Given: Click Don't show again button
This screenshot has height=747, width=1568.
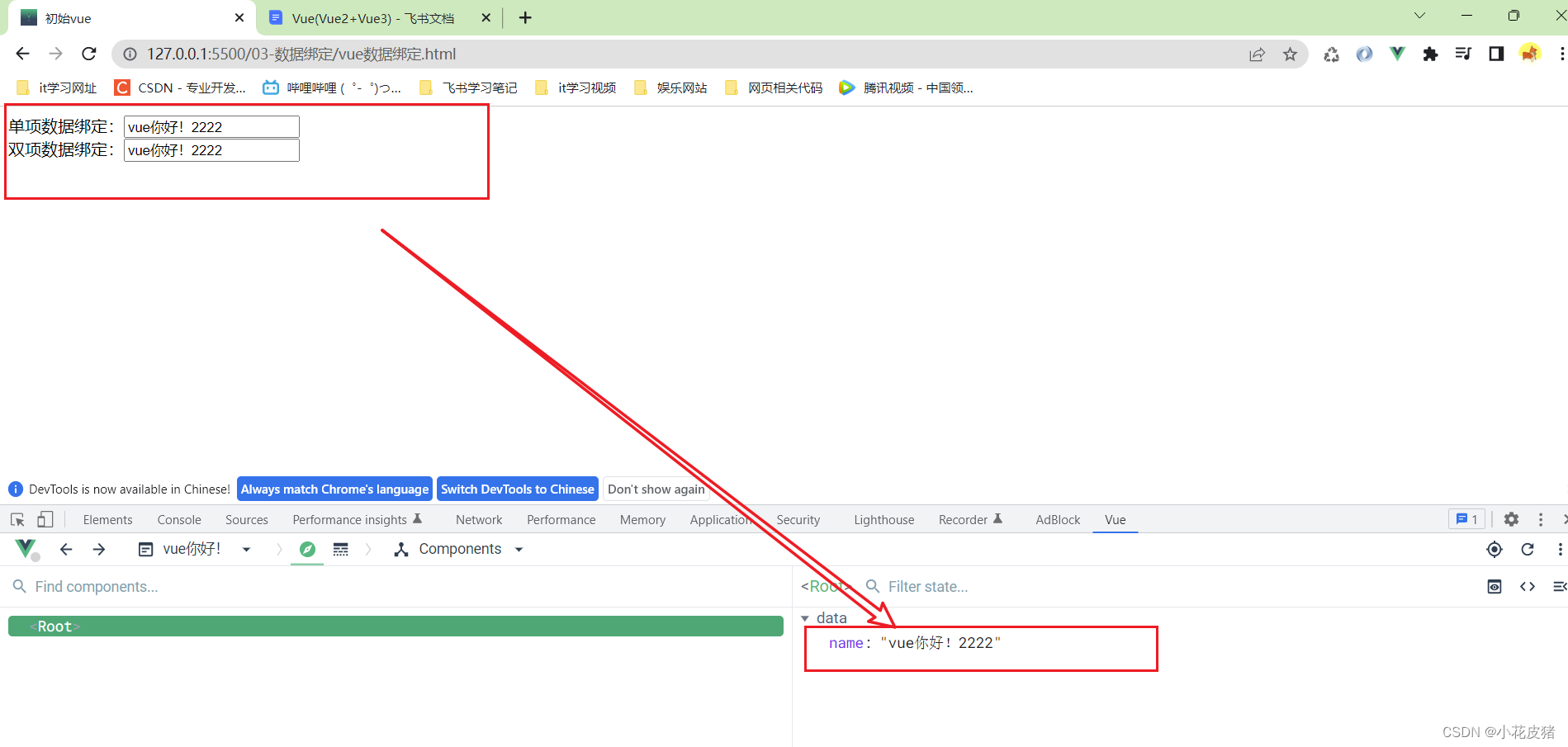Looking at the screenshot, I should (x=656, y=489).
